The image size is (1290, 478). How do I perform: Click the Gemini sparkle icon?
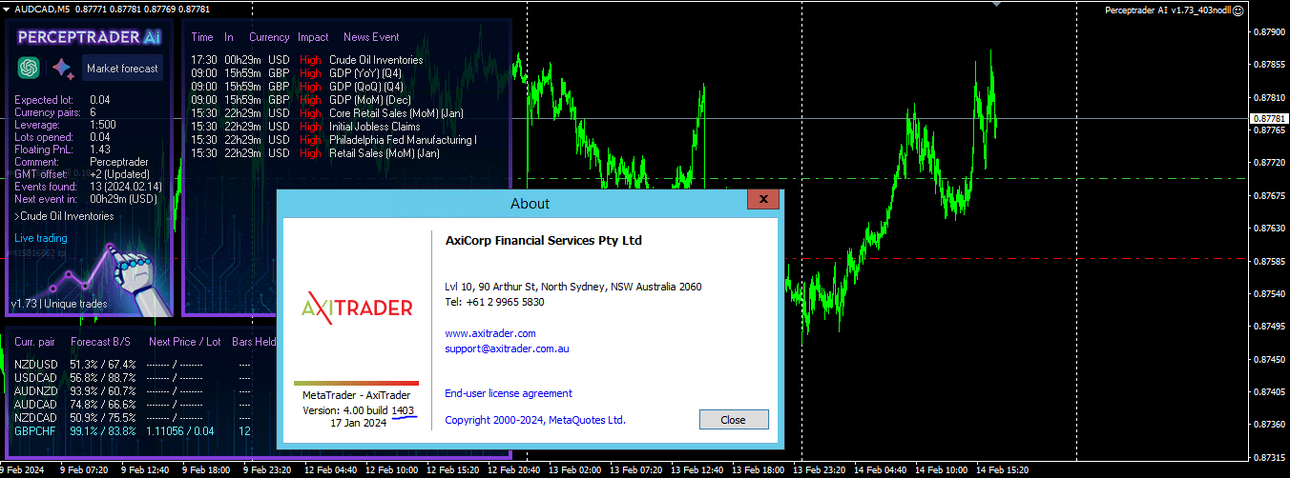[62, 68]
